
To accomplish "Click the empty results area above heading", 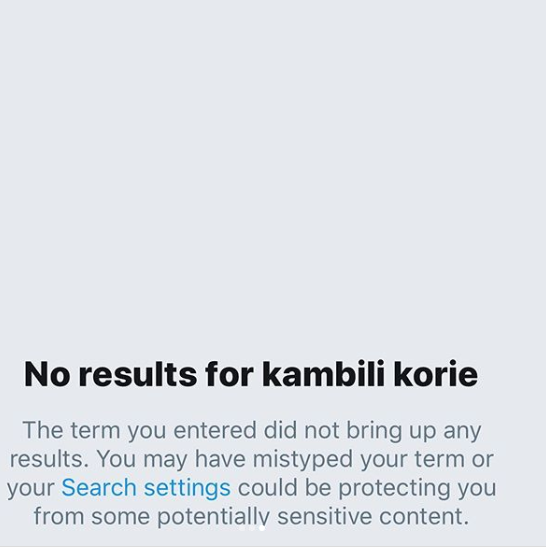I will tap(273, 174).
